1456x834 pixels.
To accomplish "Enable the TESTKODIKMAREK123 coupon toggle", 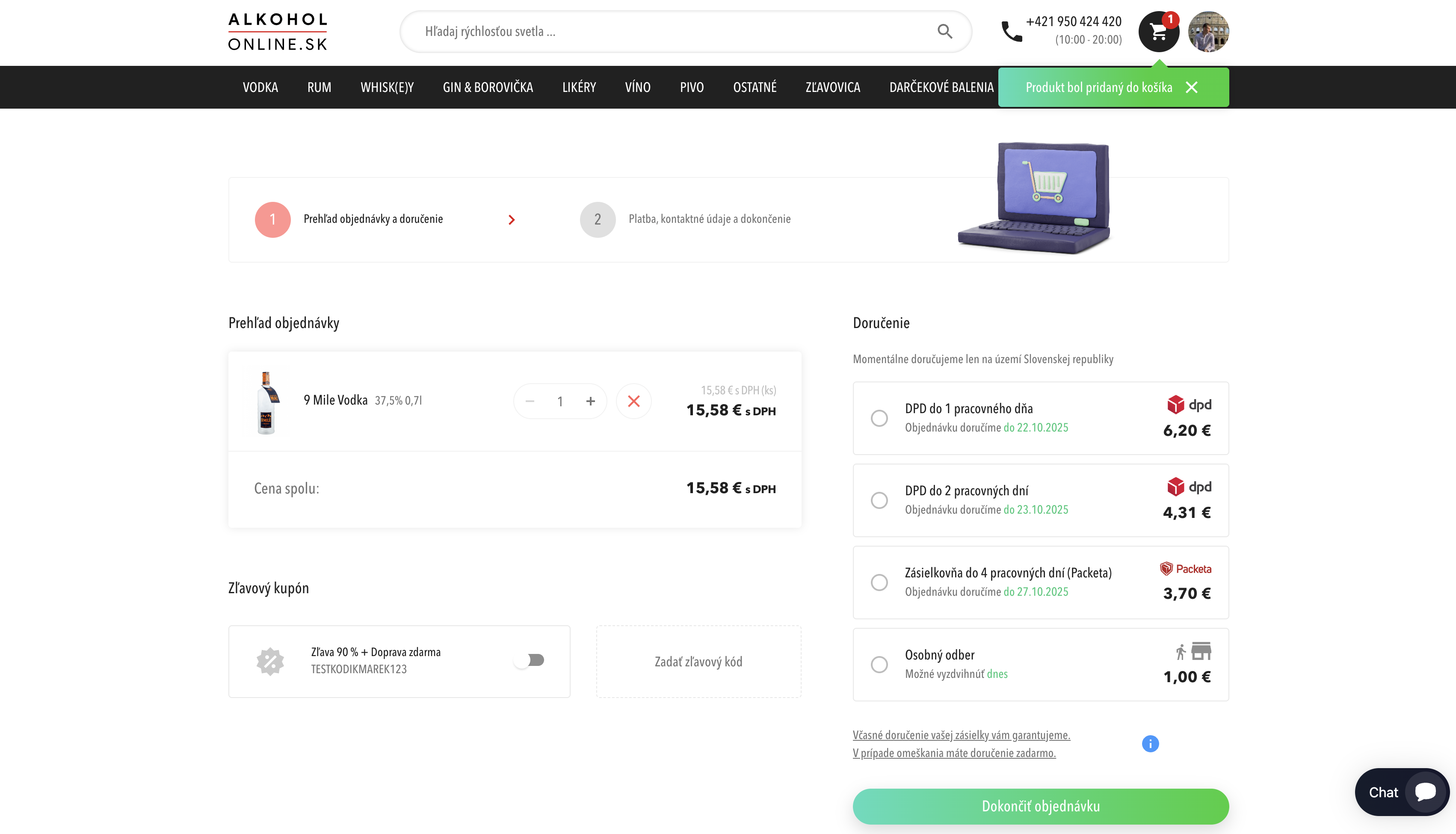I will point(530,660).
